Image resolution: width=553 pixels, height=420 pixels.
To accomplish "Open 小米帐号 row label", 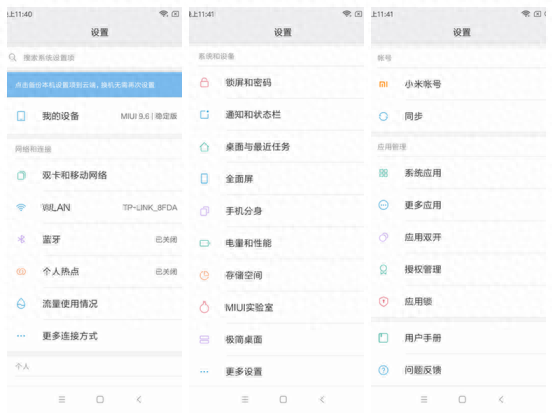I will pos(423,84).
